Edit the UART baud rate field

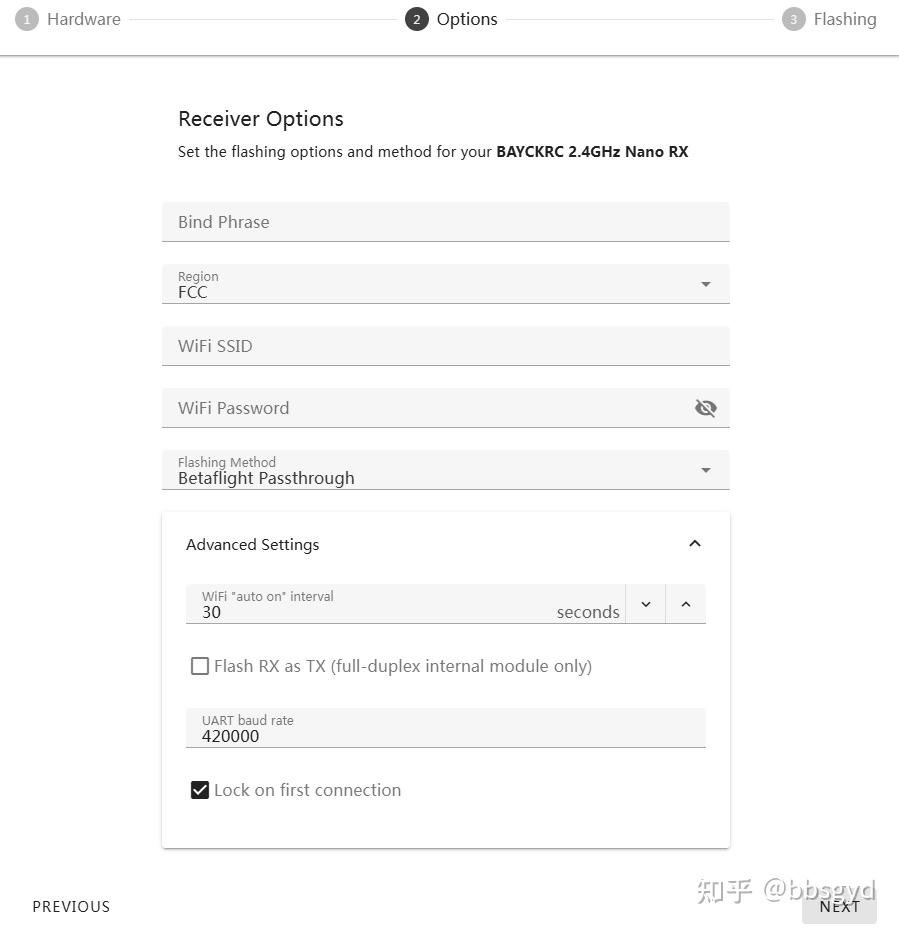click(445, 735)
